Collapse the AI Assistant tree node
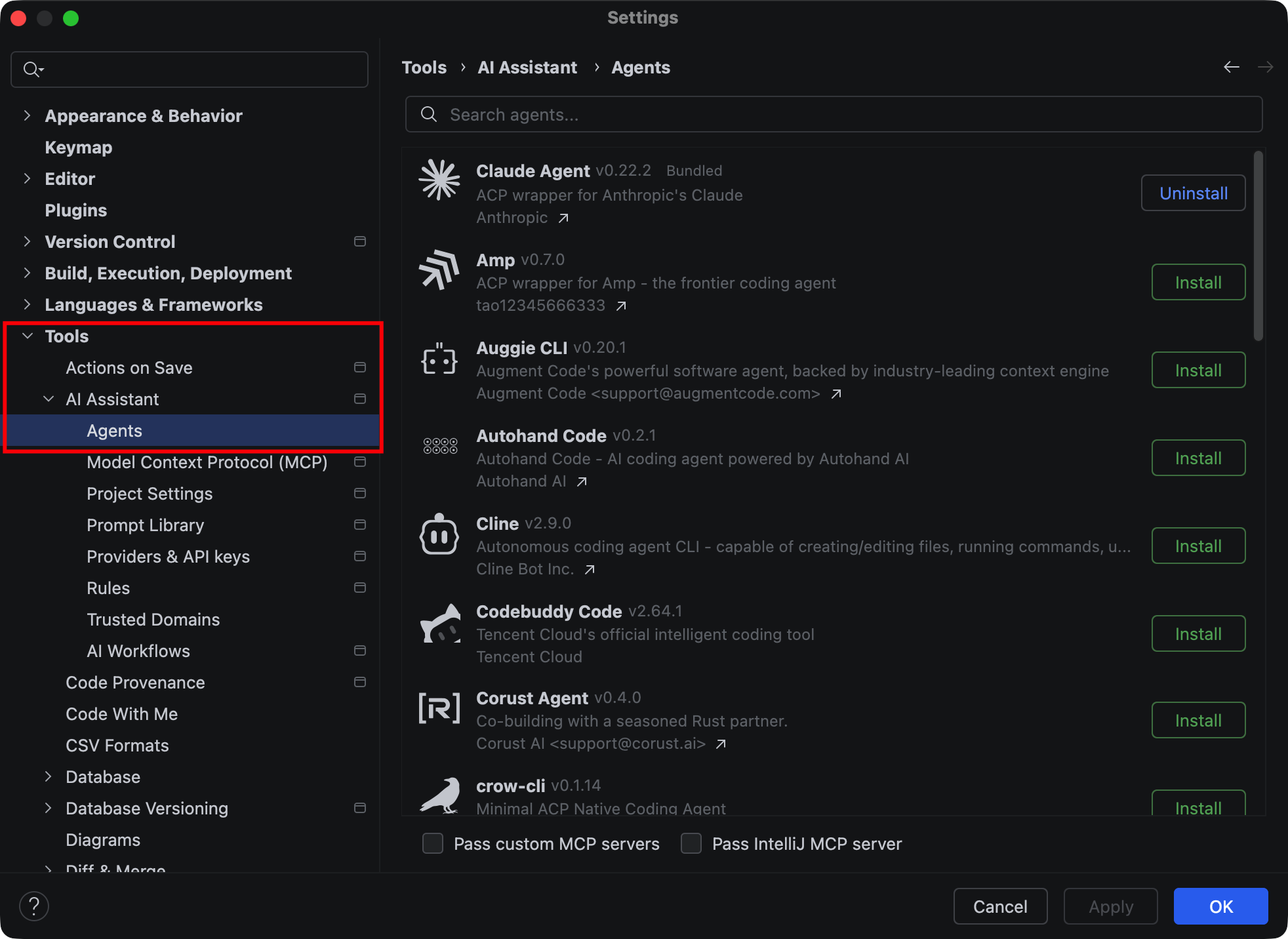The image size is (1288, 939). tap(49, 399)
